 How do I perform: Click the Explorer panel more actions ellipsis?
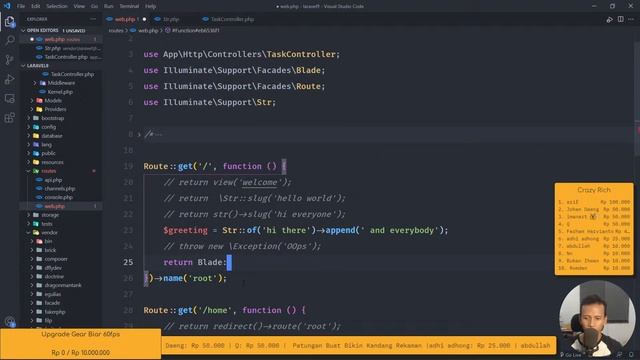point(93,19)
